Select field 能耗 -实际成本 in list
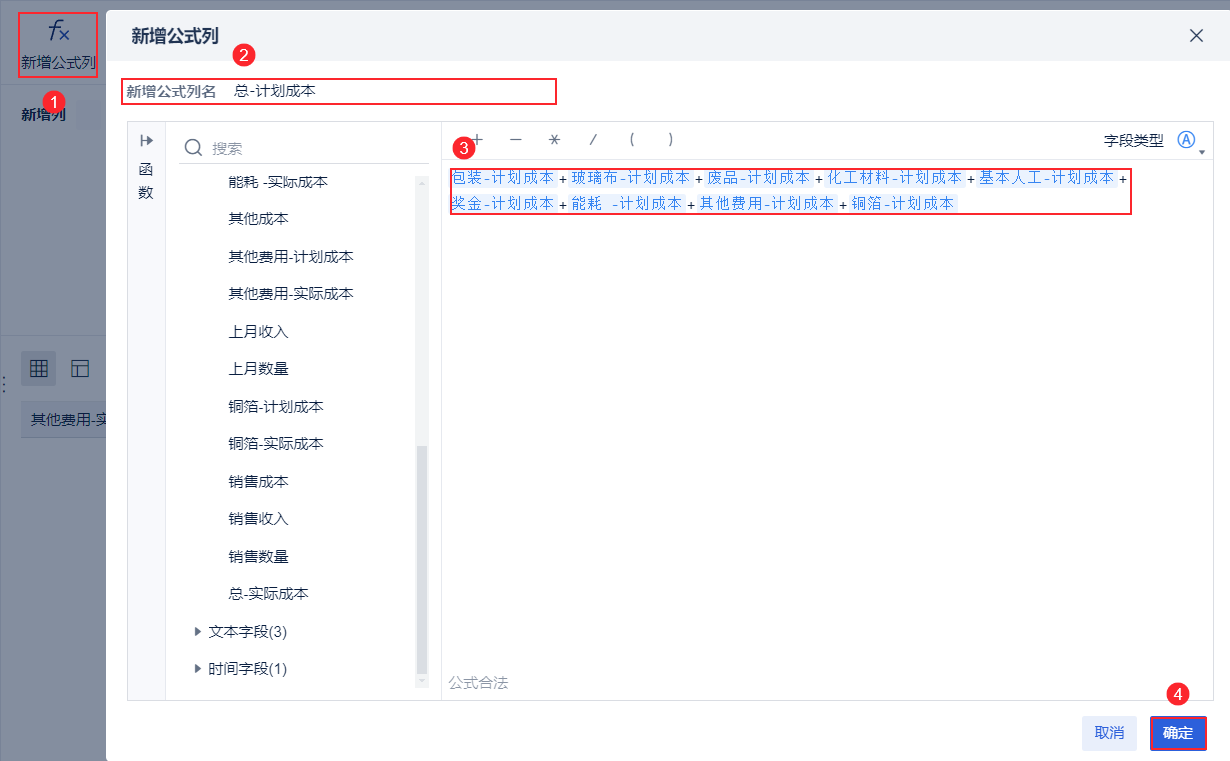 pyautogui.click(x=278, y=182)
